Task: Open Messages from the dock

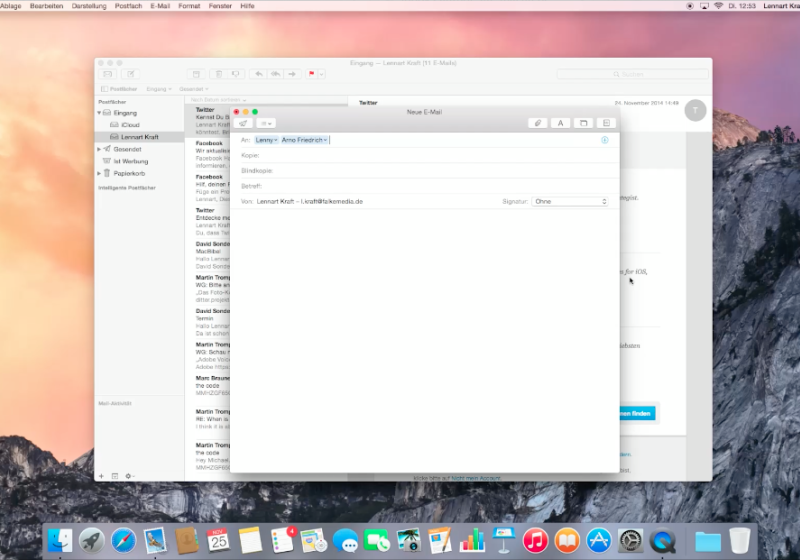Action: point(345,541)
